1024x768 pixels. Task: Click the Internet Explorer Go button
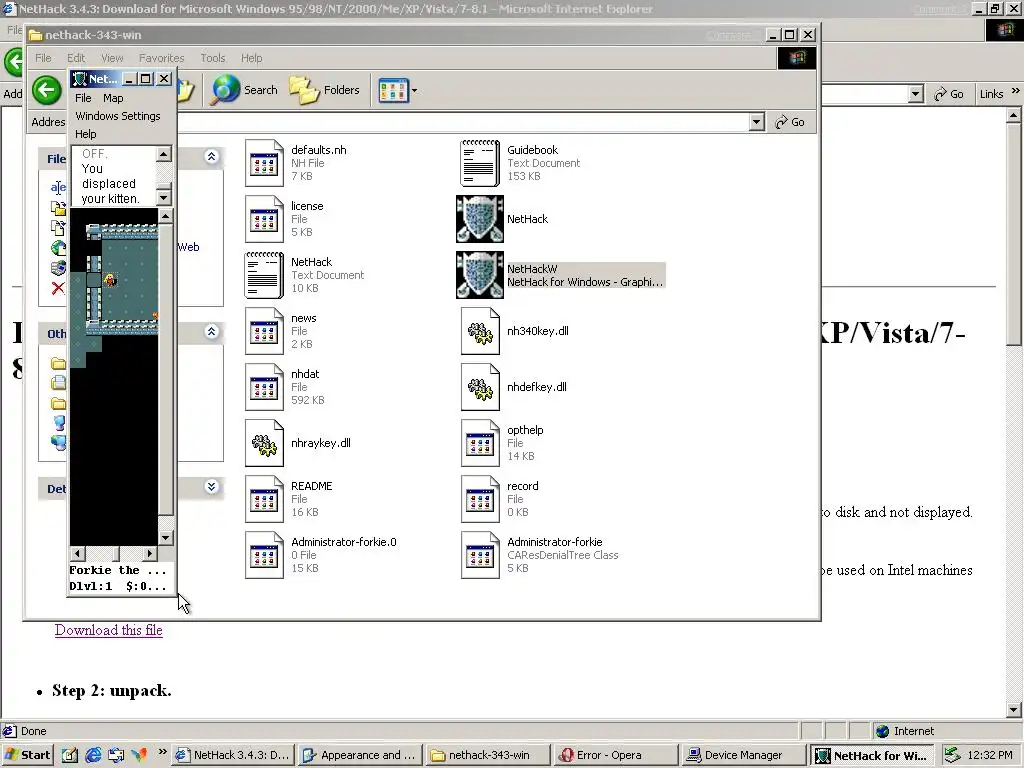pos(950,94)
